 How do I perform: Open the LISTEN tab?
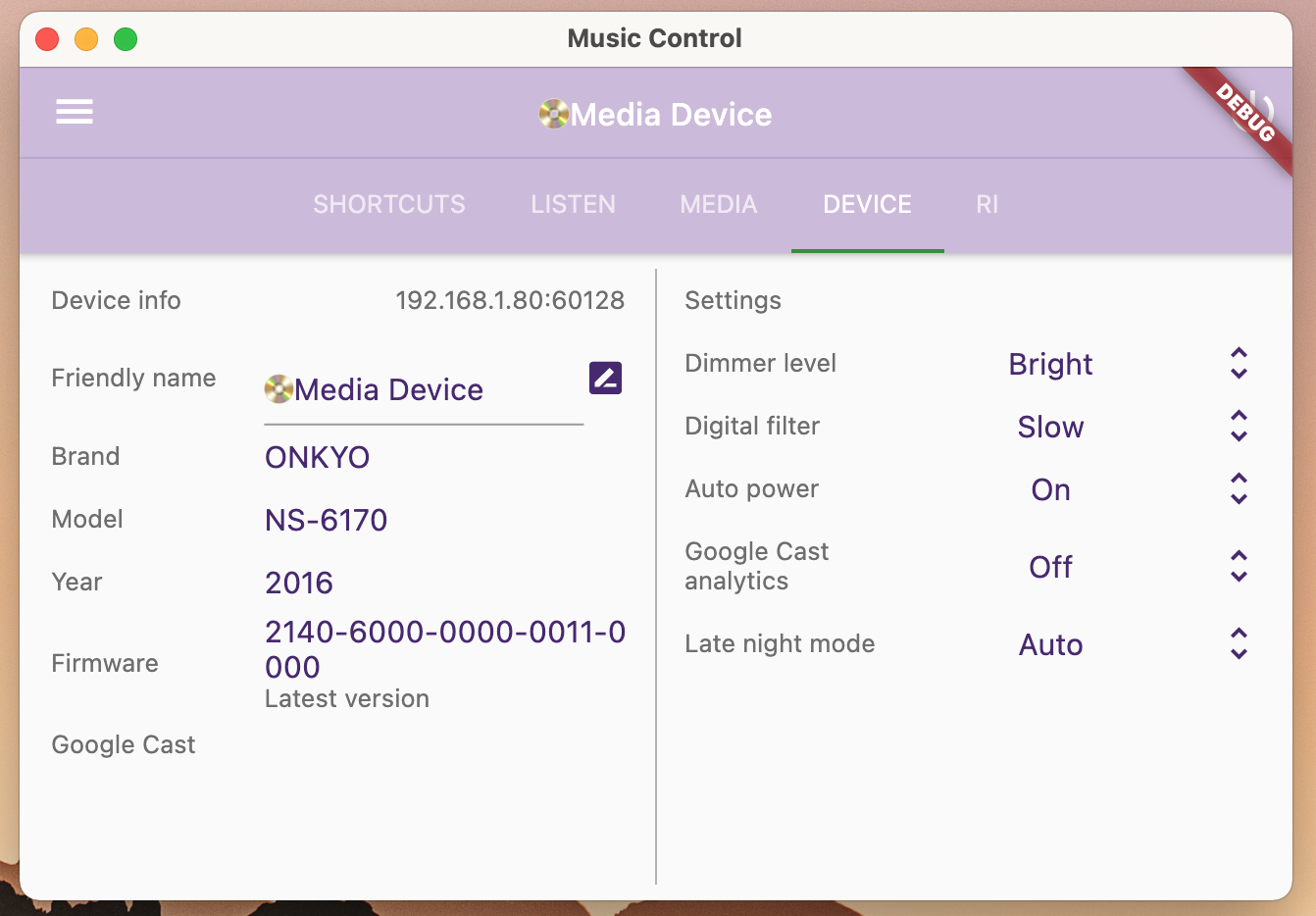pyautogui.click(x=573, y=204)
